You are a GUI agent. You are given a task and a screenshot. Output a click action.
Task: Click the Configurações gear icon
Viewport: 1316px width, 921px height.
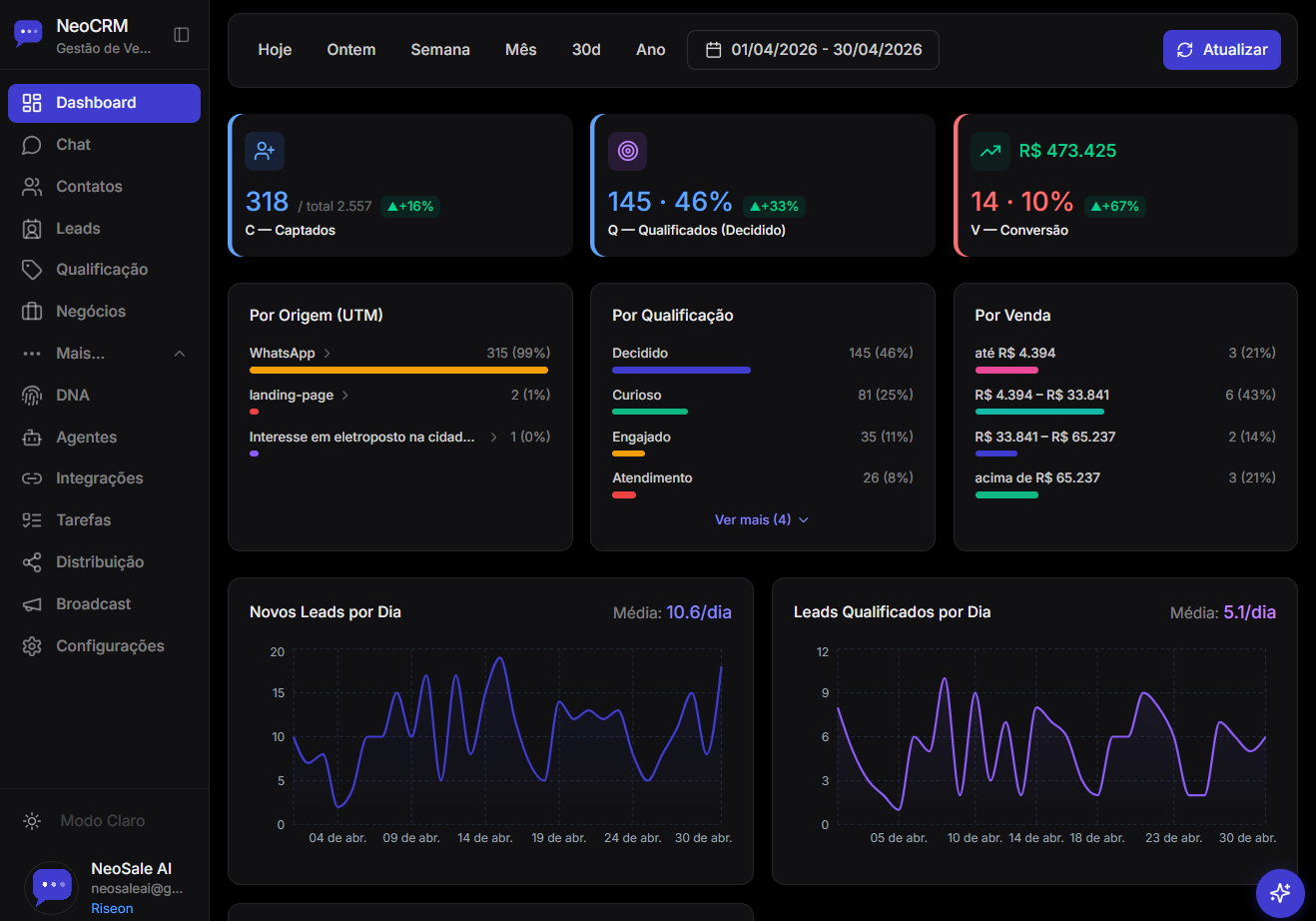(32, 646)
